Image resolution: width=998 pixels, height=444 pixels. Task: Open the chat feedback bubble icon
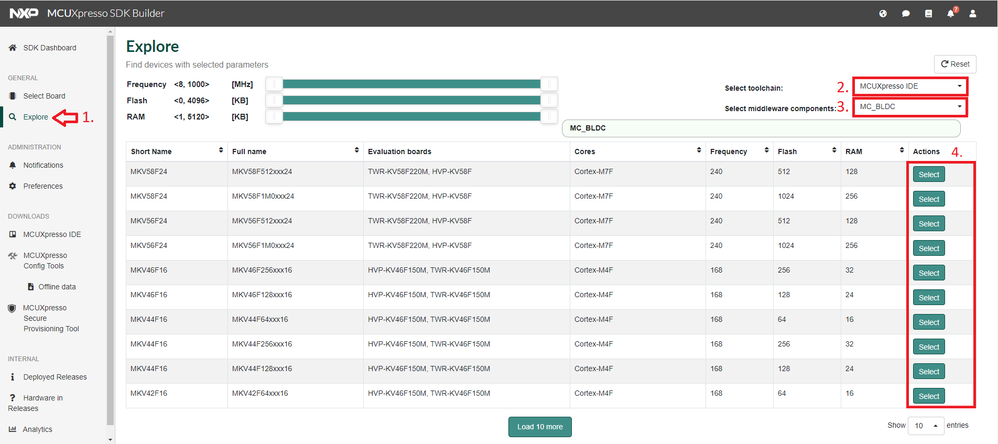pos(906,13)
